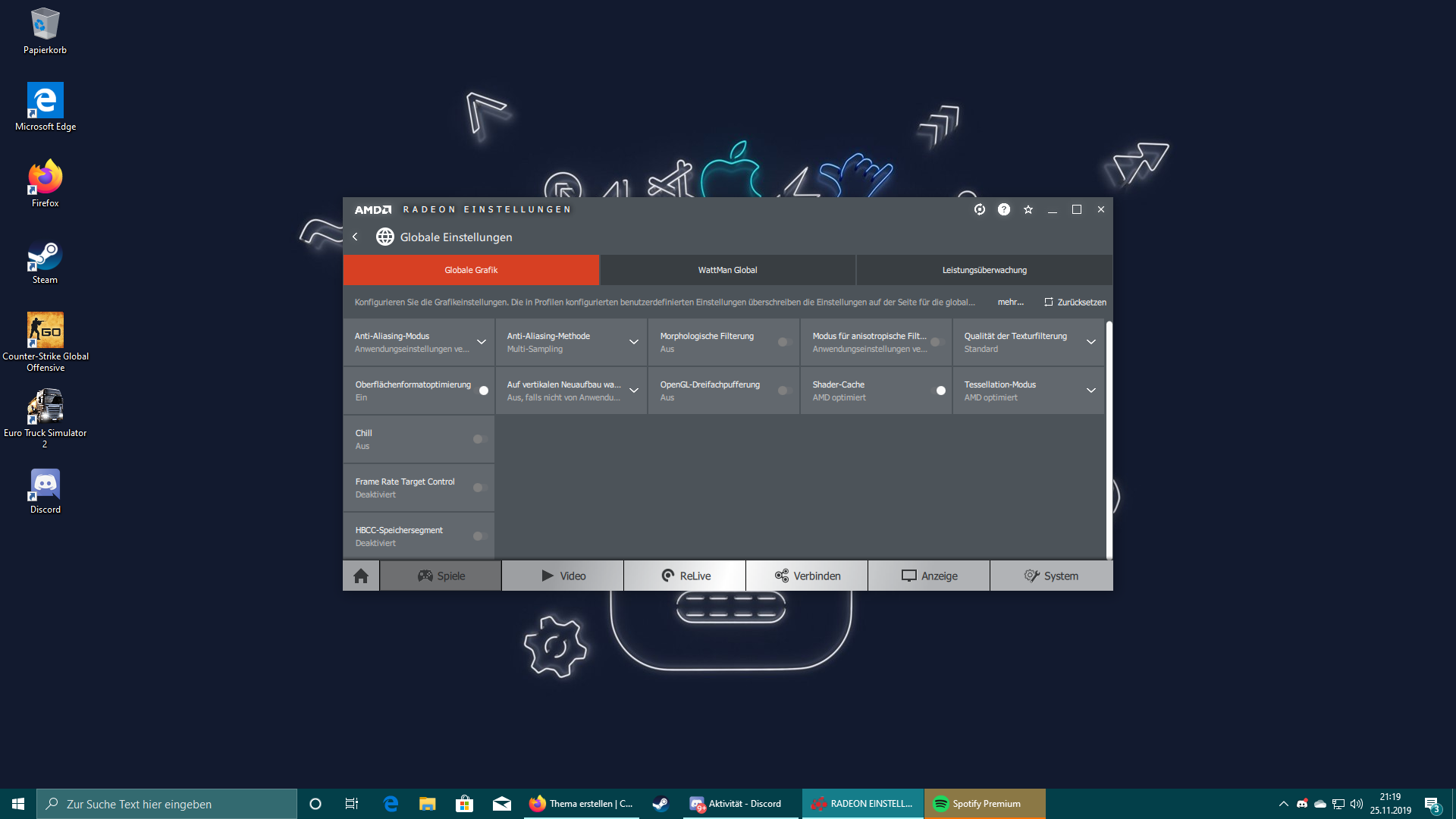The width and height of the screenshot is (1456, 819).
Task: Click the back arrow beside Globale Einstellungen
Action: click(355, 237)
